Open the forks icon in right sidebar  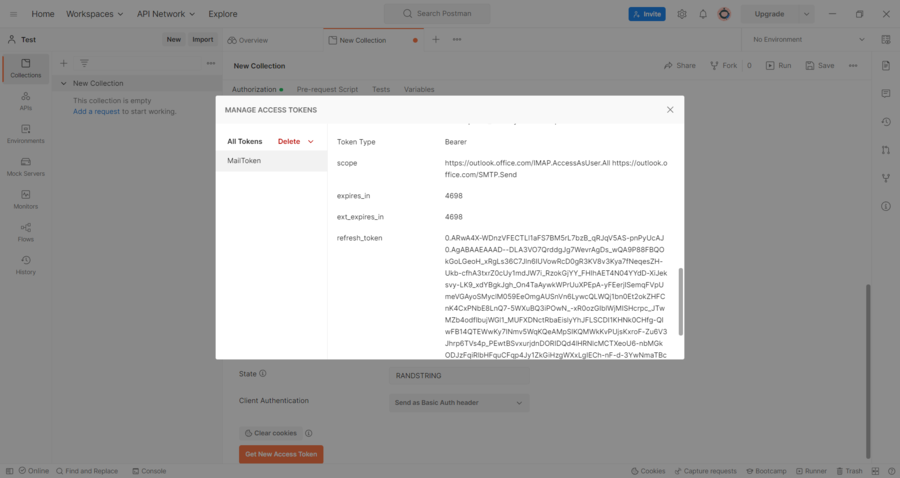coord(886,178)
